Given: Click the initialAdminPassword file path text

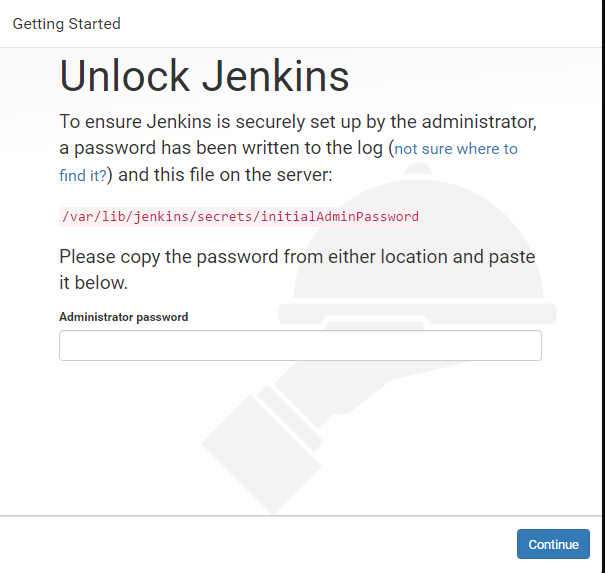Looking at the screenshot, I should [x=239, y=216].
